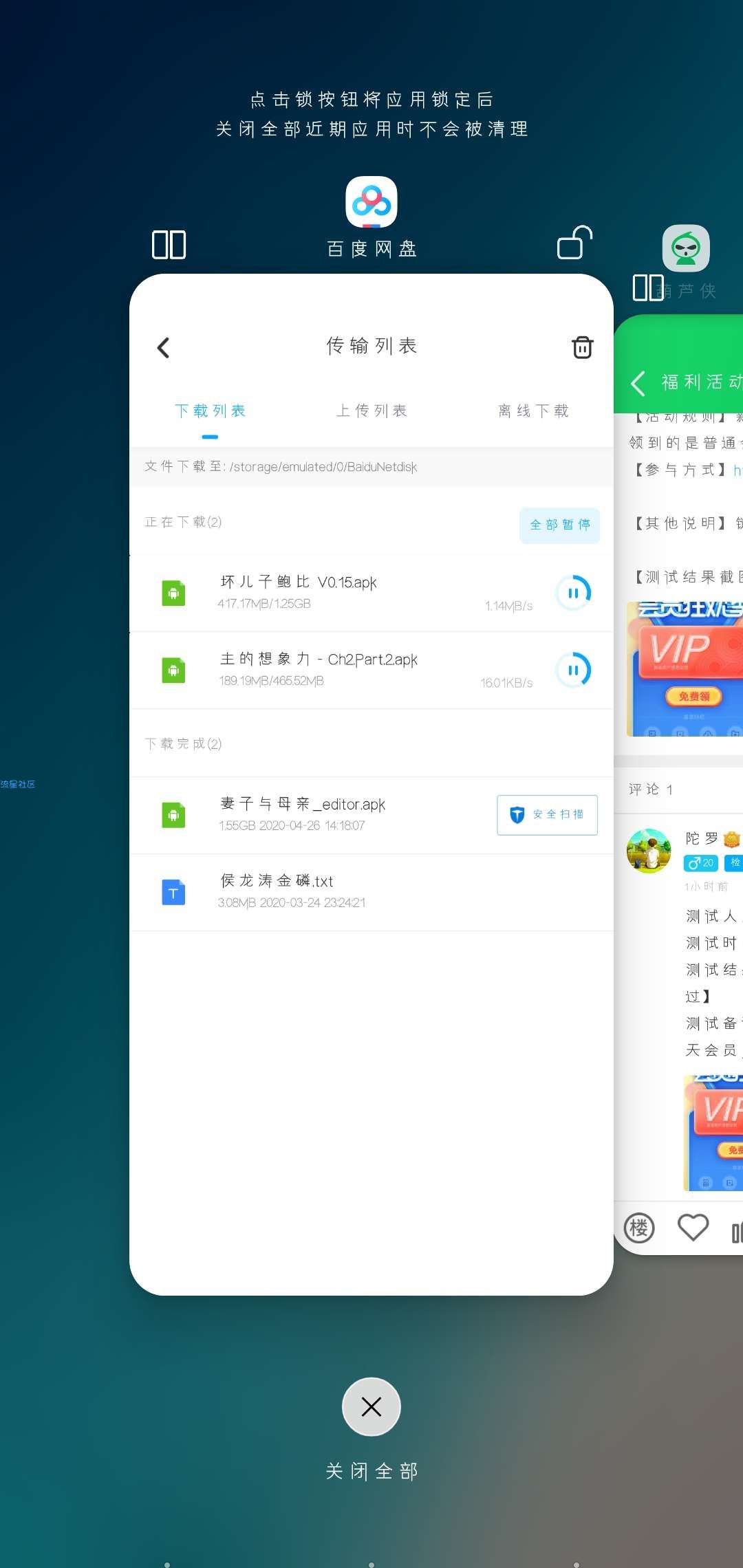Toggle the lock for Baidu Netdisk card

(574, 243)
